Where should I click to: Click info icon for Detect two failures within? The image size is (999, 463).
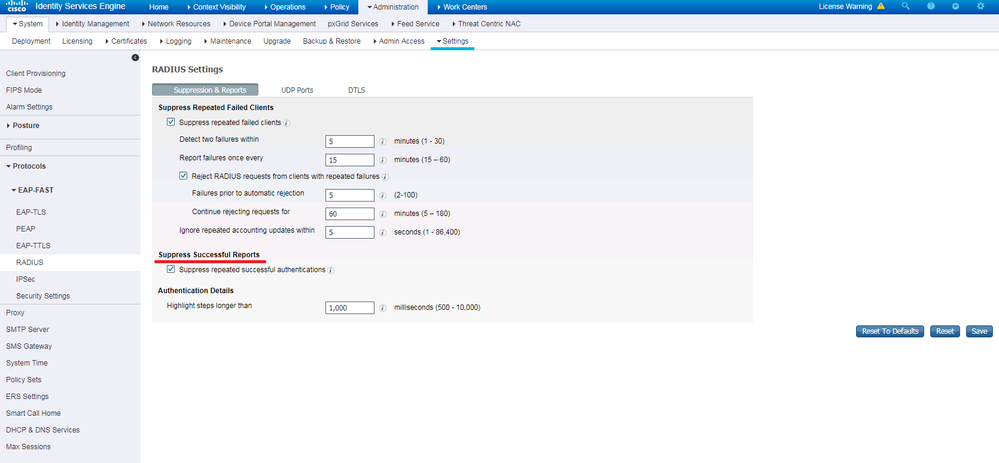click(383, 142)
